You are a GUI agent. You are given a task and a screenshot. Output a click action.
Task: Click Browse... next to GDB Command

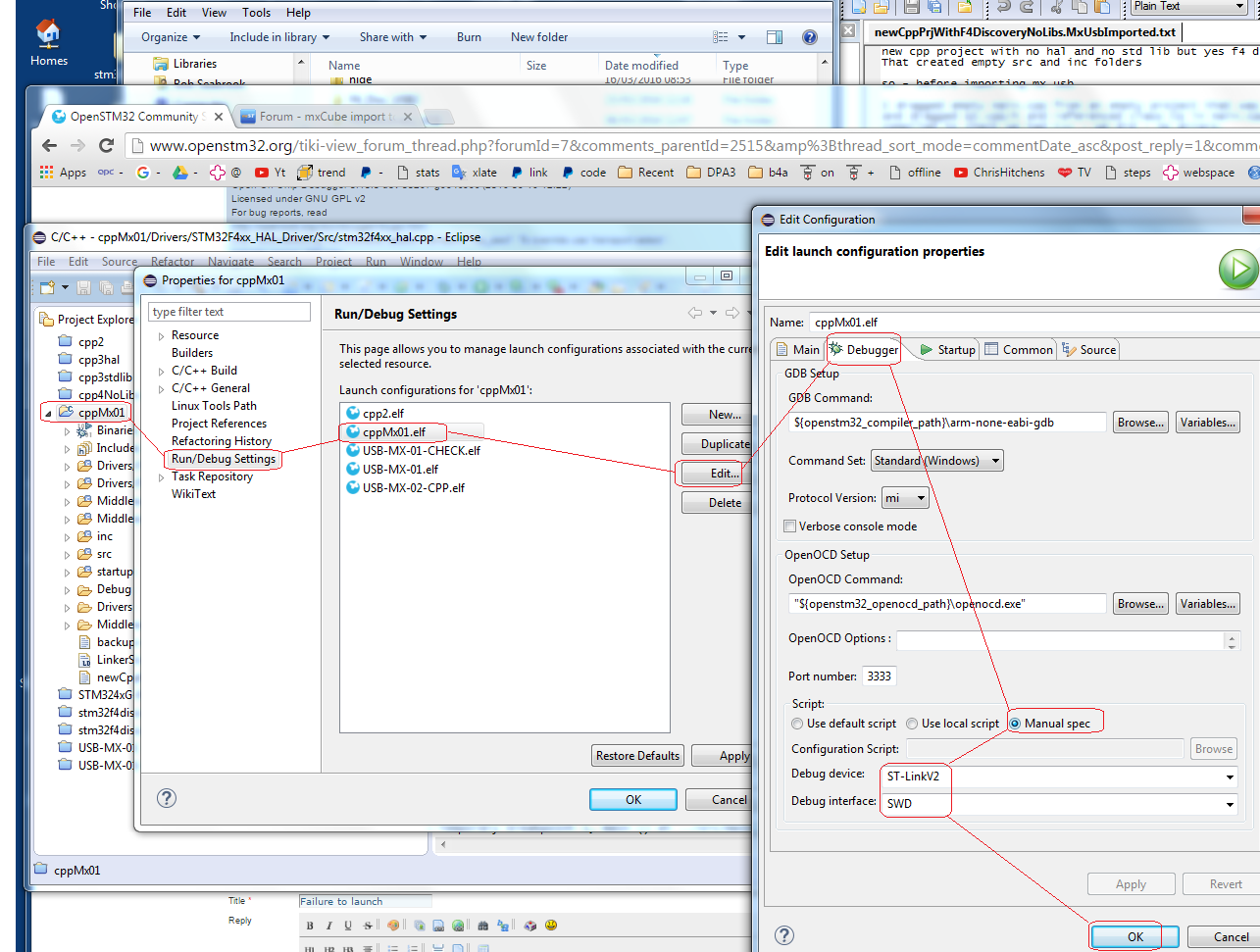point(1140,423)
